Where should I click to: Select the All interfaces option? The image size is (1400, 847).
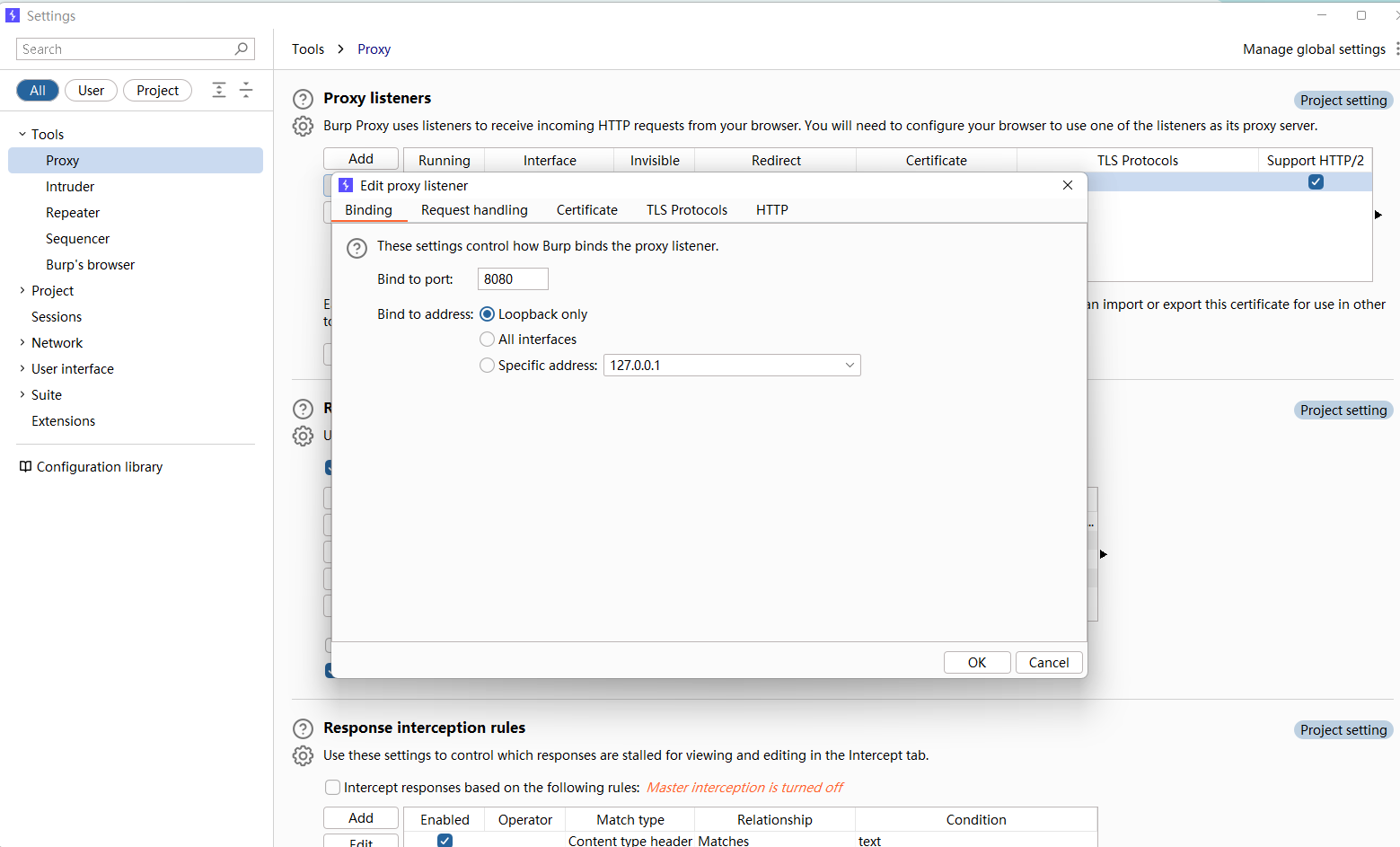pyautogui.click(x=487, y=340)
